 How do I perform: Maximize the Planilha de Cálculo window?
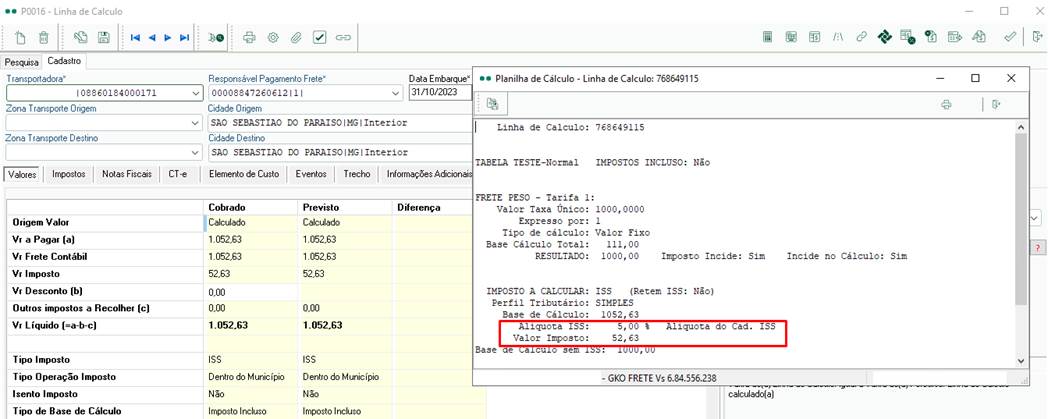975,78
